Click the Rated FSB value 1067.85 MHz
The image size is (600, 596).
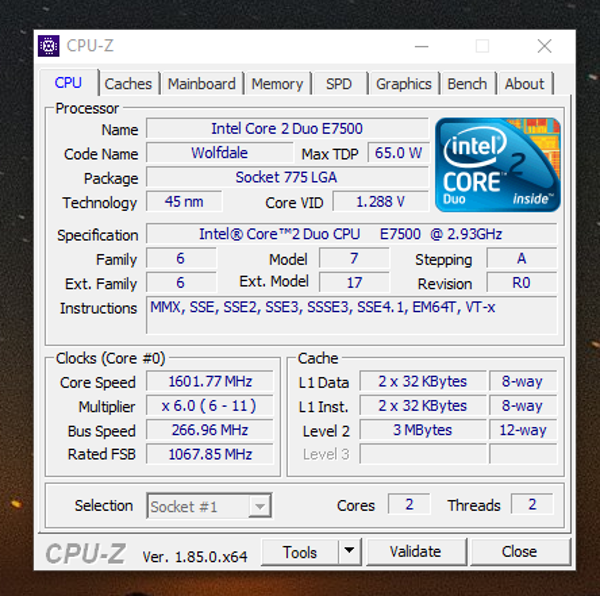point(210,454)
